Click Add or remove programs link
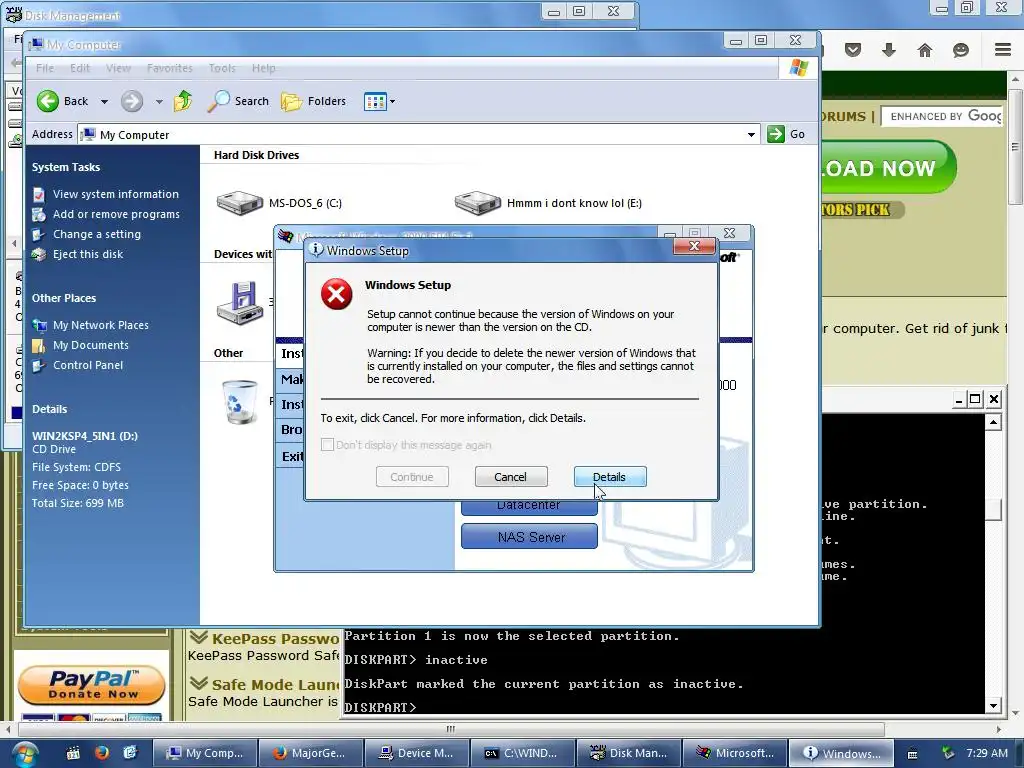Image resolution: width=1024 pixels, height=768 pixels. (116, 214)
